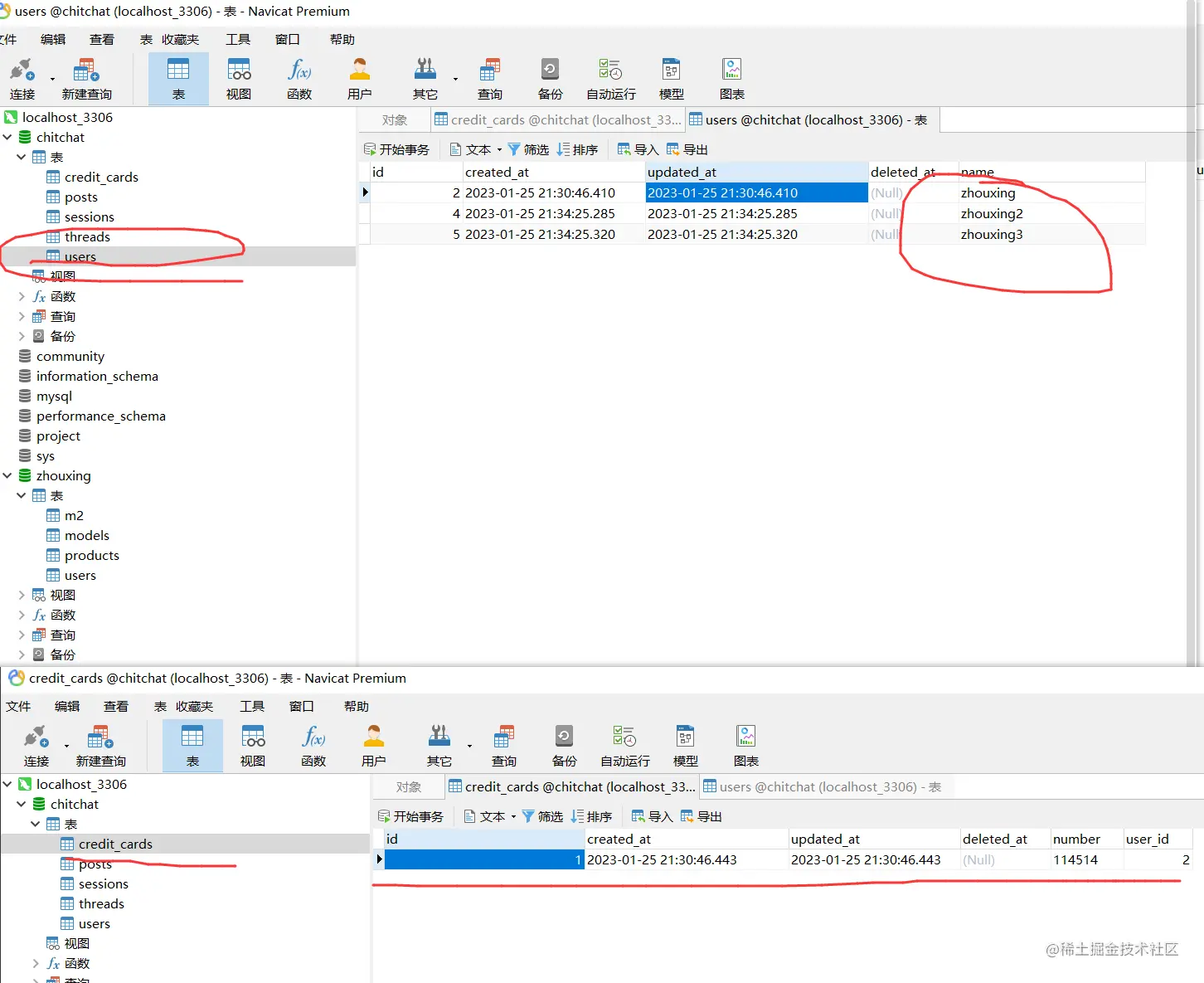Click Export button in lower credit_cards window
Viewport: 1204px width, 983px height.
click(x=702, y=816)
